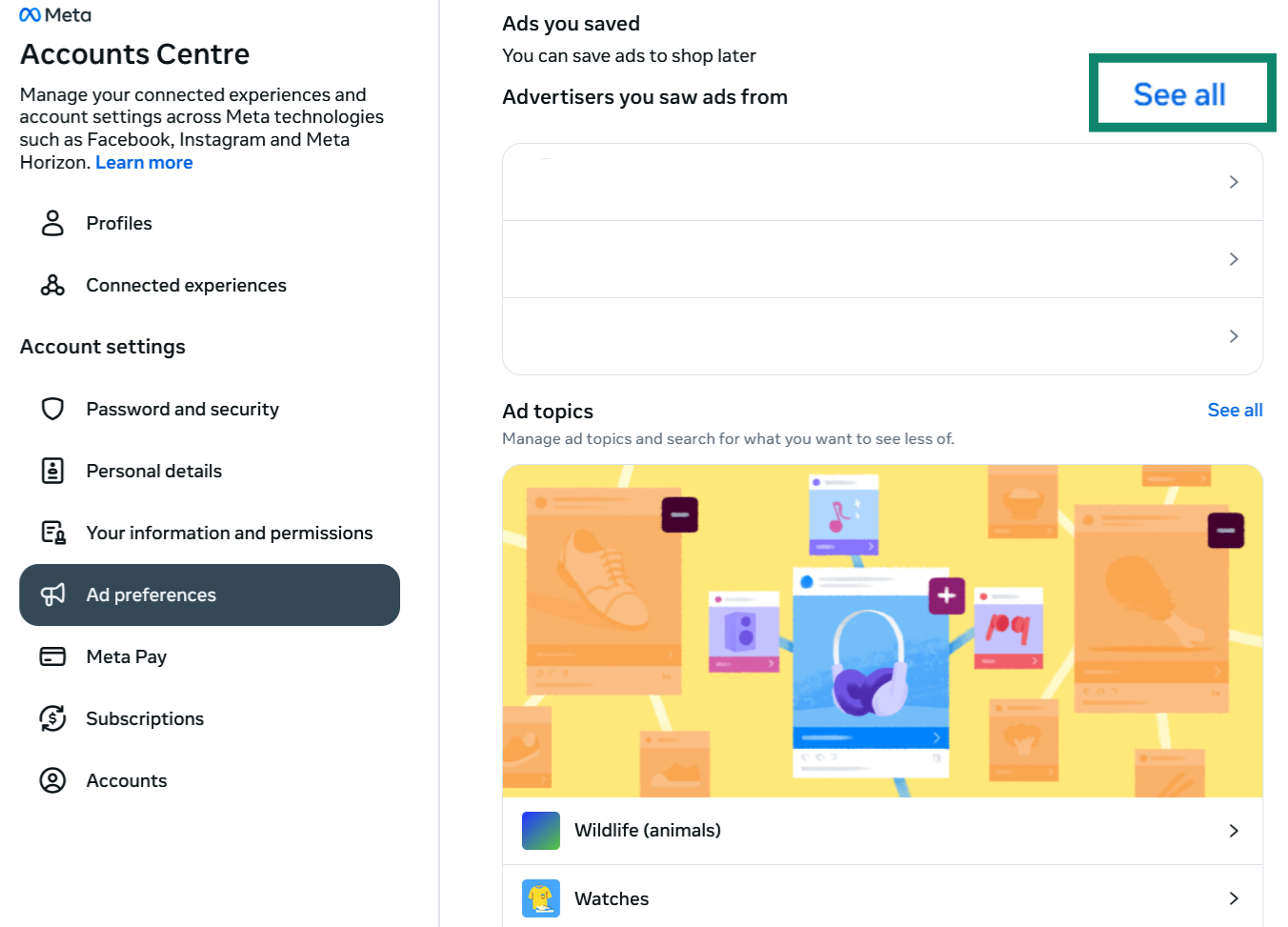Click the Ad preferences megaphone icon
The height and width of the screenshot is (927, 1288).
tap(52, 594)
